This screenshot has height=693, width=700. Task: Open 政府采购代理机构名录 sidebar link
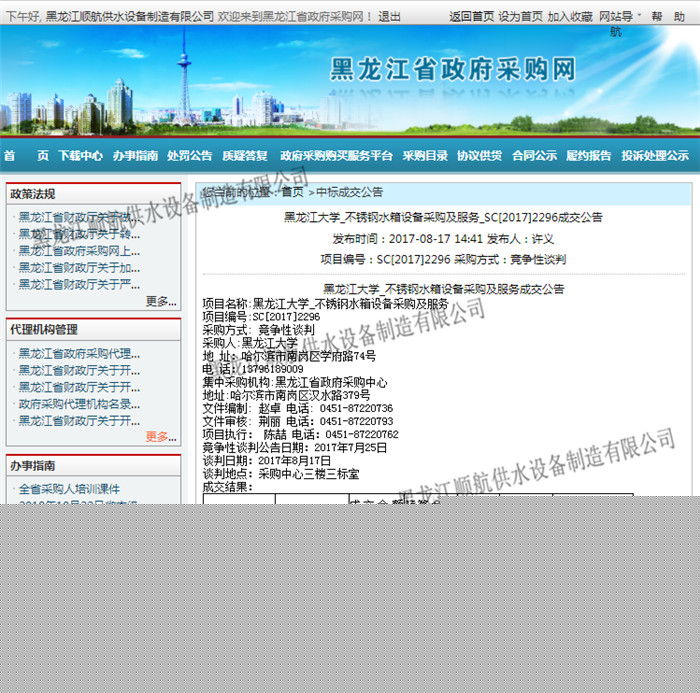(80, 404)
